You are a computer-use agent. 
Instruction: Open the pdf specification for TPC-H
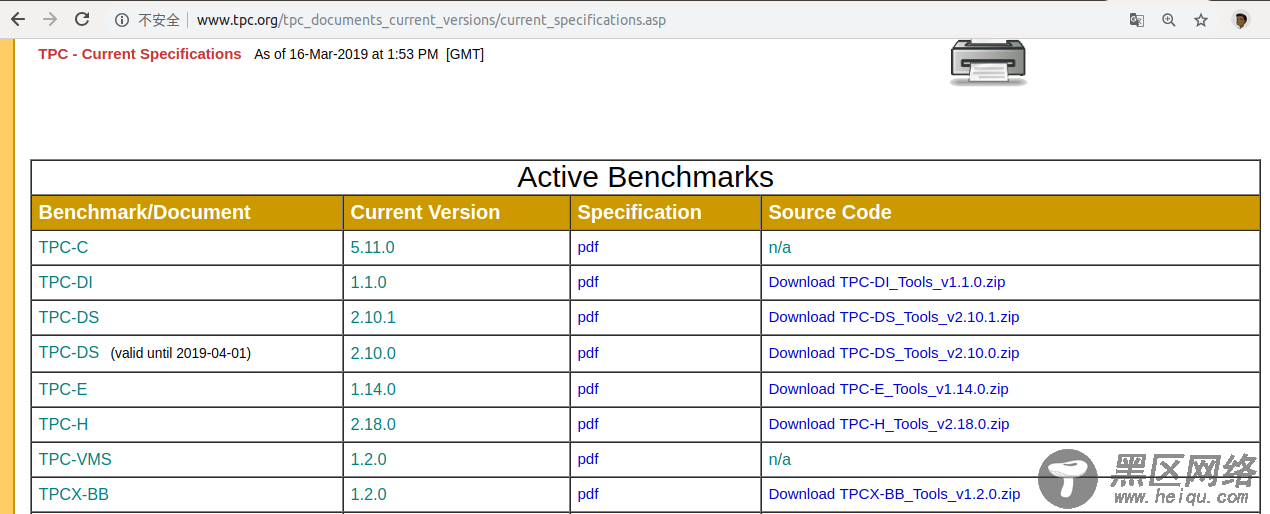pyautogui.click(x=588, y=424)
